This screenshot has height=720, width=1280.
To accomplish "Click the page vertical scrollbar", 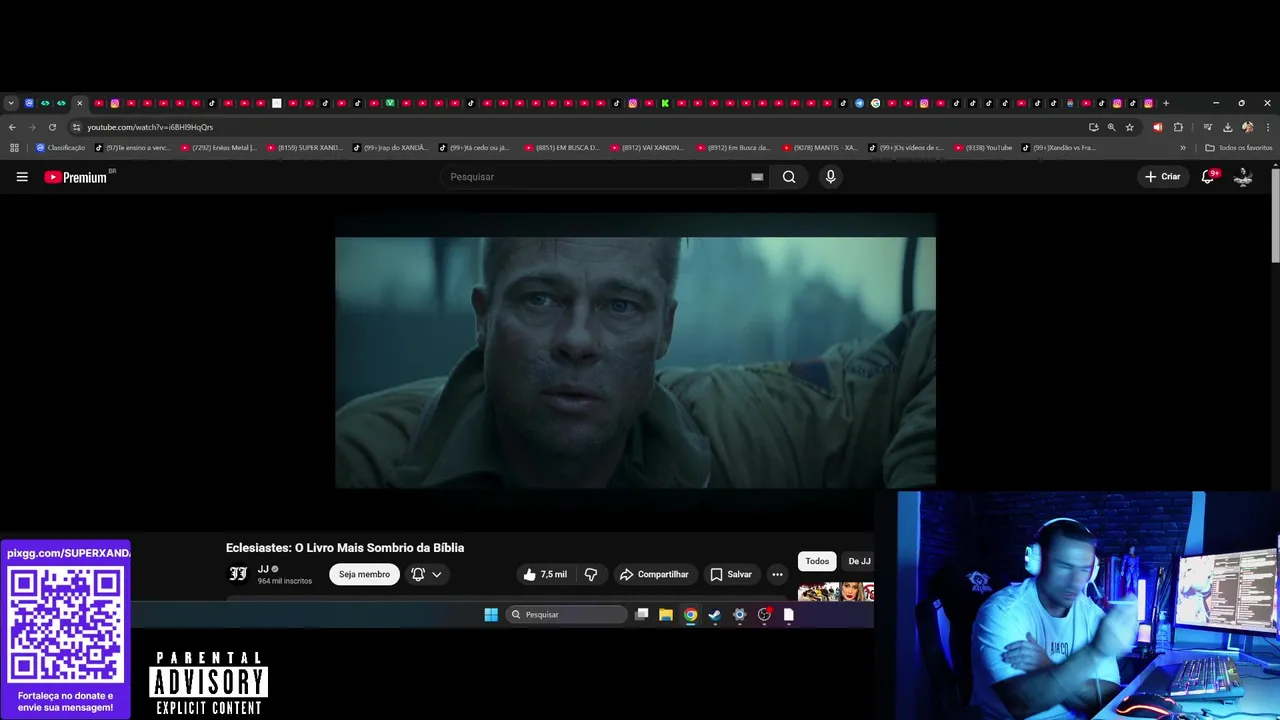I will pyautogui.click(x=1275, y=216).
